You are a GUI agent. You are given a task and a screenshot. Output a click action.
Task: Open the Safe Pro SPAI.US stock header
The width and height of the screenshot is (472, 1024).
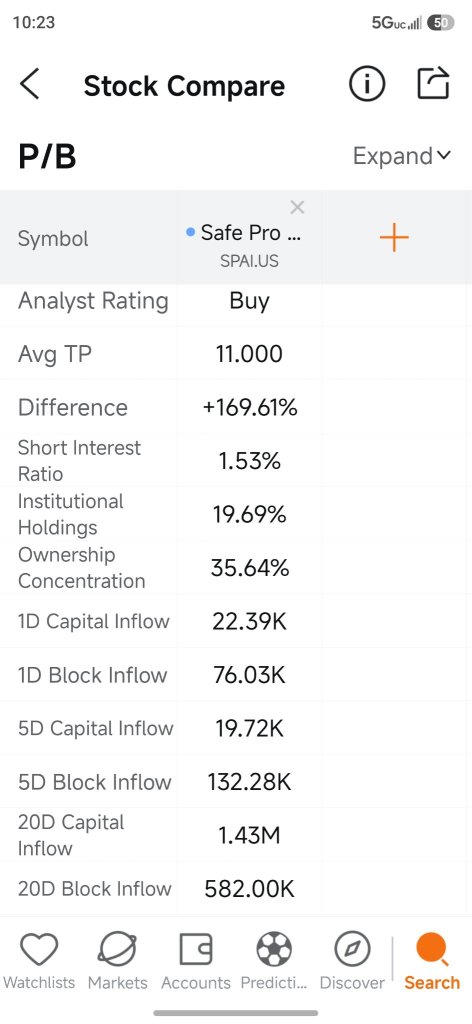[249, 244]
